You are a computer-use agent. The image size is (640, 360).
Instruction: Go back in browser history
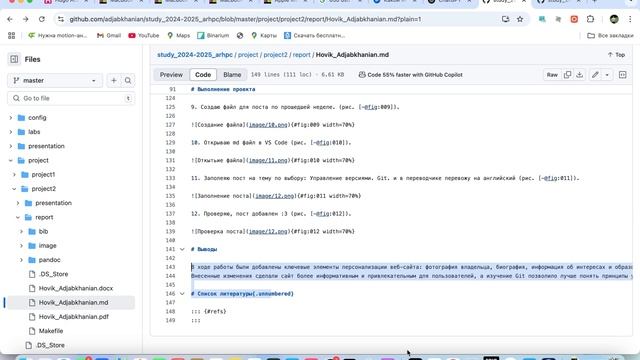click(10, 19)
